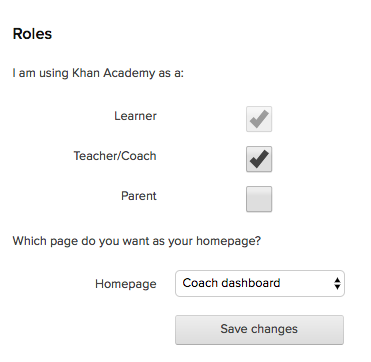The image size is (371, 362).
Task: Click the Parent label text
Action: pos(139,196)
